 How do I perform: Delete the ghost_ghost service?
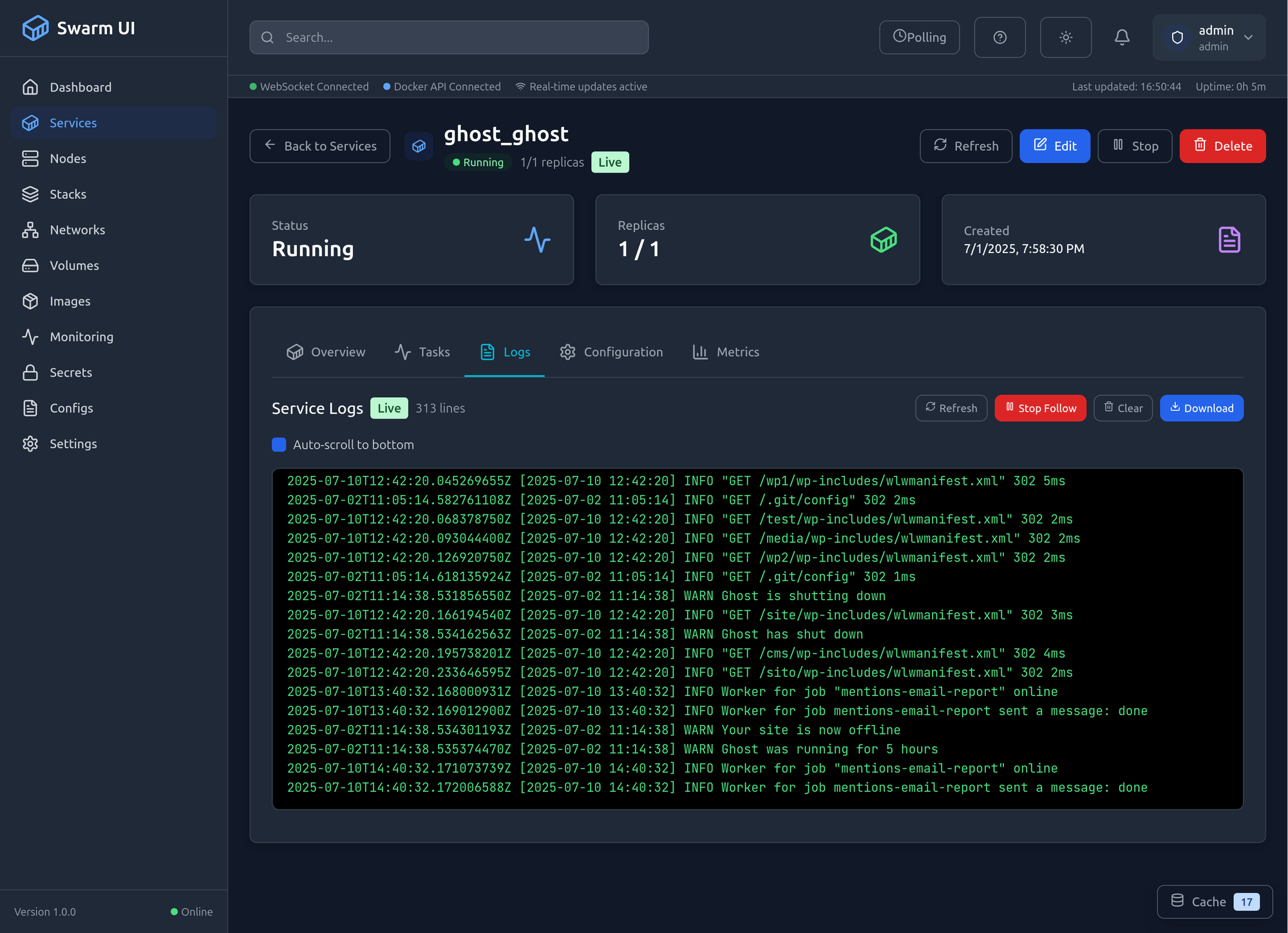[x=1222, y=146]
